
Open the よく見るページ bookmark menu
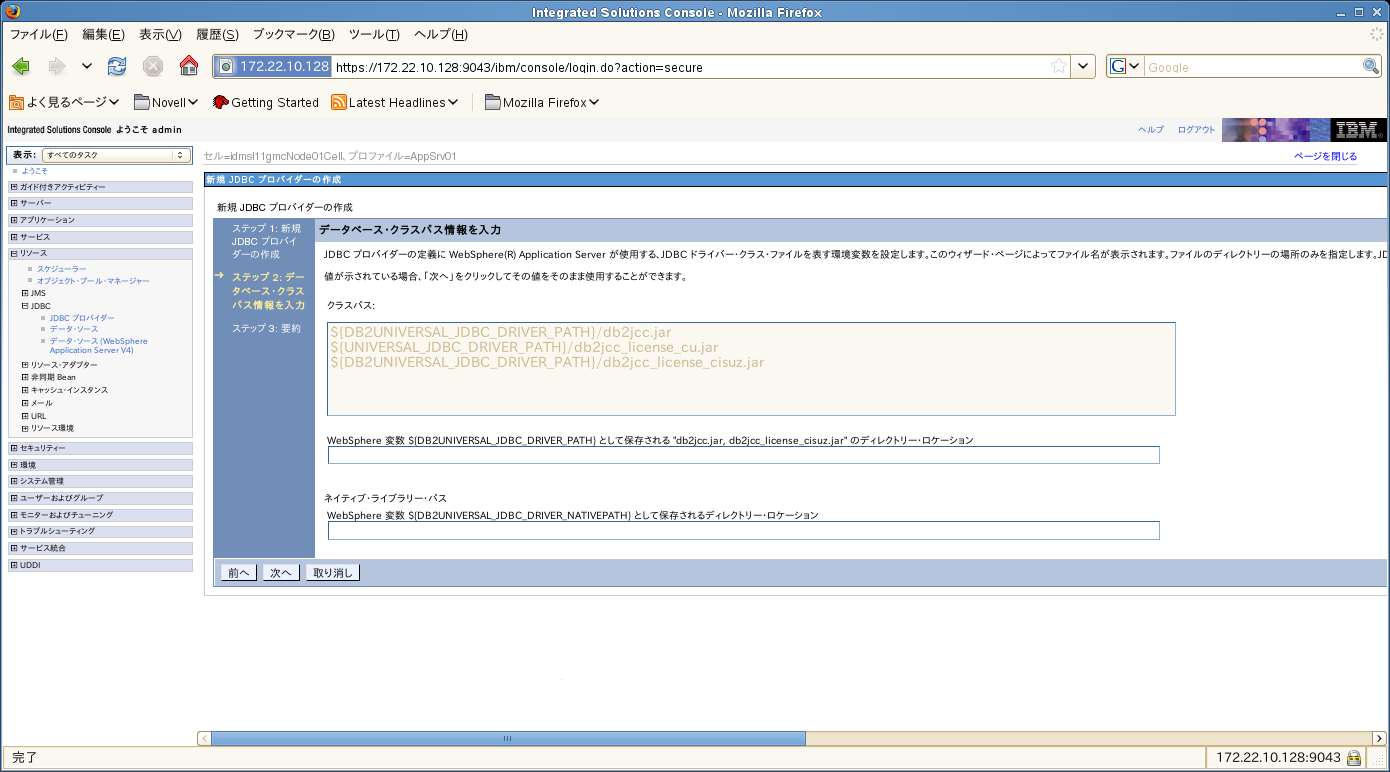point(64,102)
